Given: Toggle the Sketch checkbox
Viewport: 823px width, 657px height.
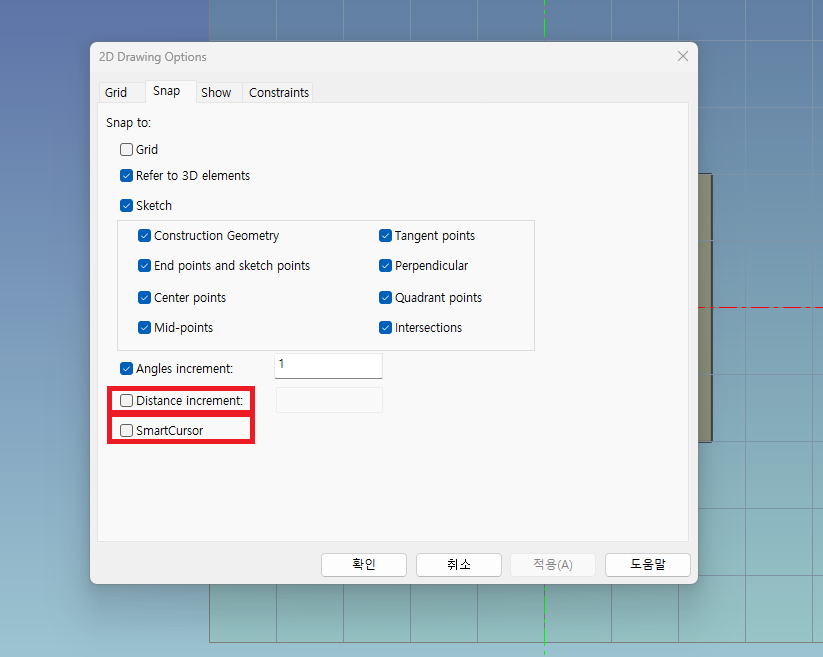Looking at the screenshot, I should pyautogui.click(x=126, y=205).
